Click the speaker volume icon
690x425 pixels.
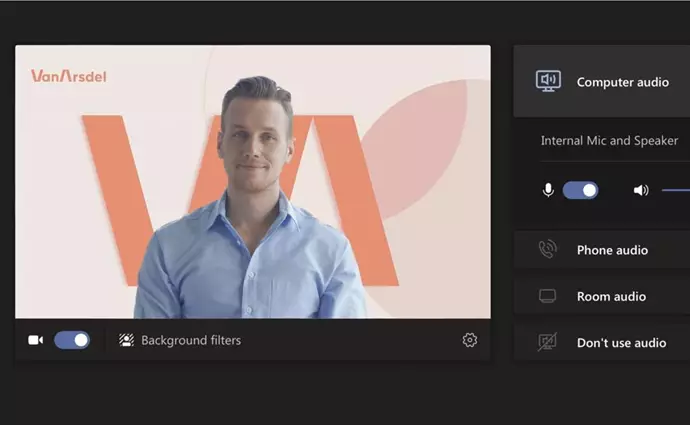click(x=641, y=191)
